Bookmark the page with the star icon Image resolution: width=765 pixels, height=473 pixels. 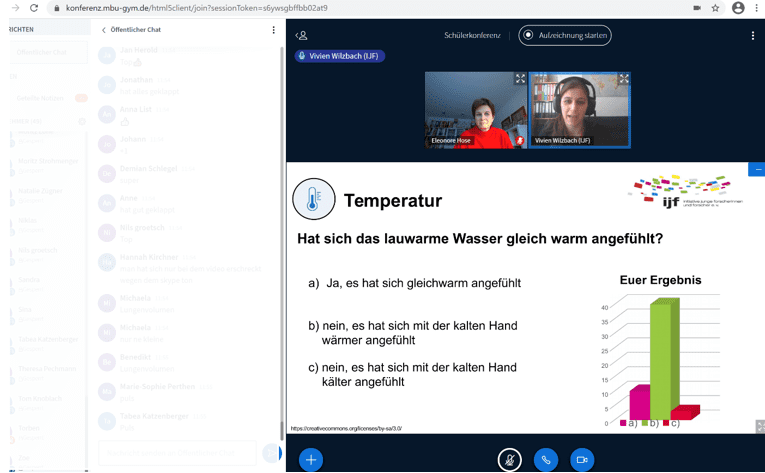click(716, 8)
